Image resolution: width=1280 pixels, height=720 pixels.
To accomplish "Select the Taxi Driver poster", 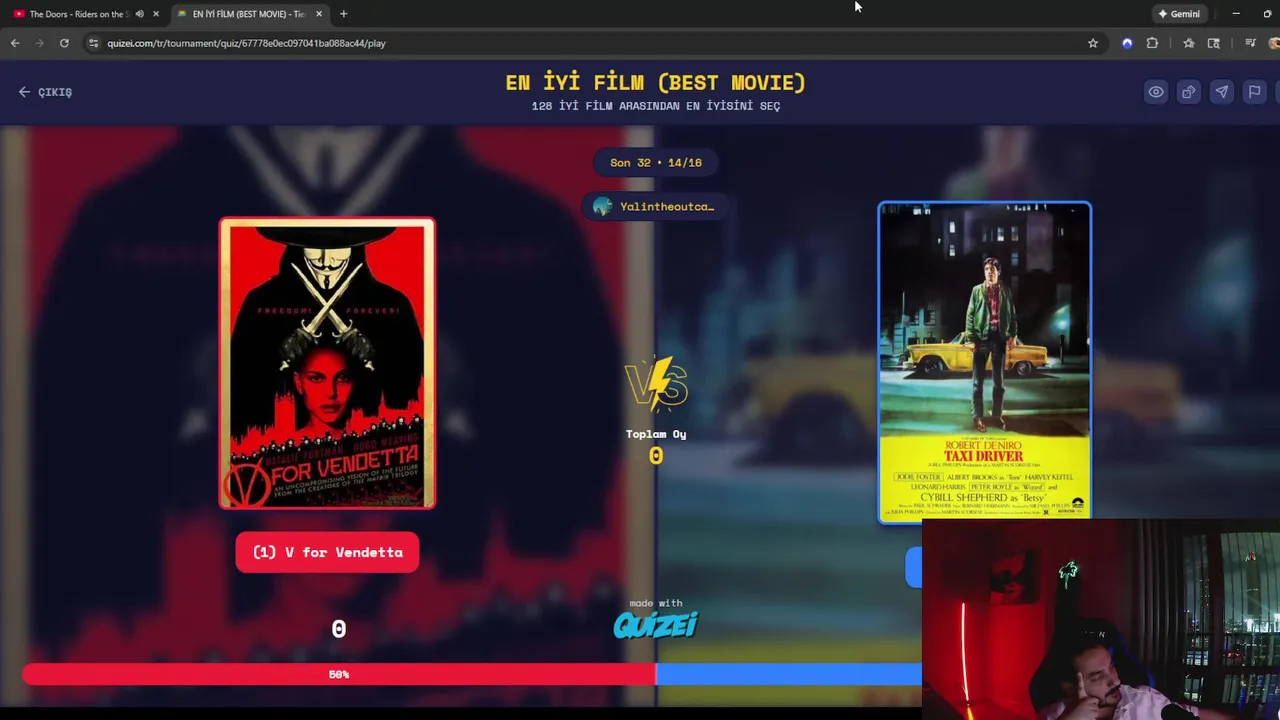I will [985, 362].
